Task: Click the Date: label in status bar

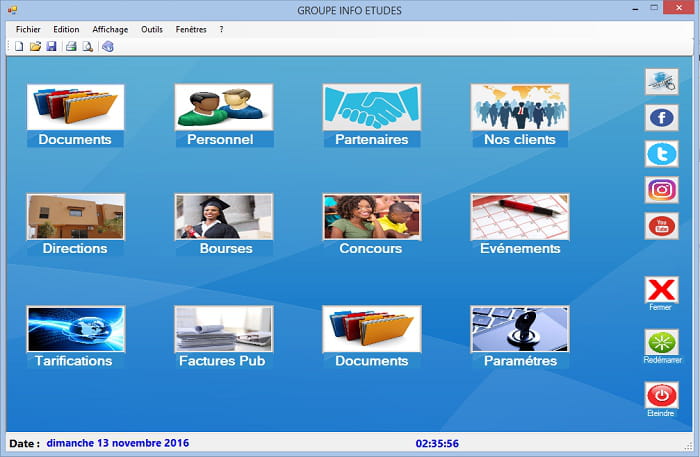Action: tap(25, 444)
